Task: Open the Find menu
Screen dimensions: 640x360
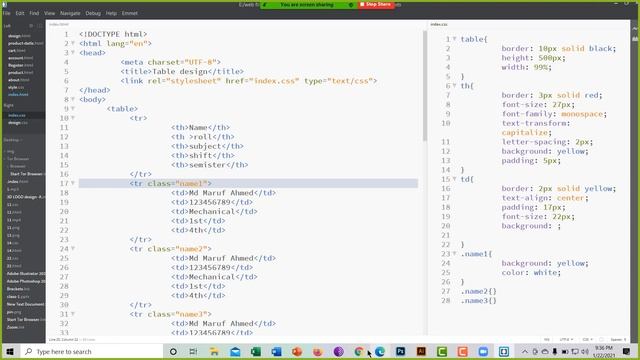Action: [34, 13]
